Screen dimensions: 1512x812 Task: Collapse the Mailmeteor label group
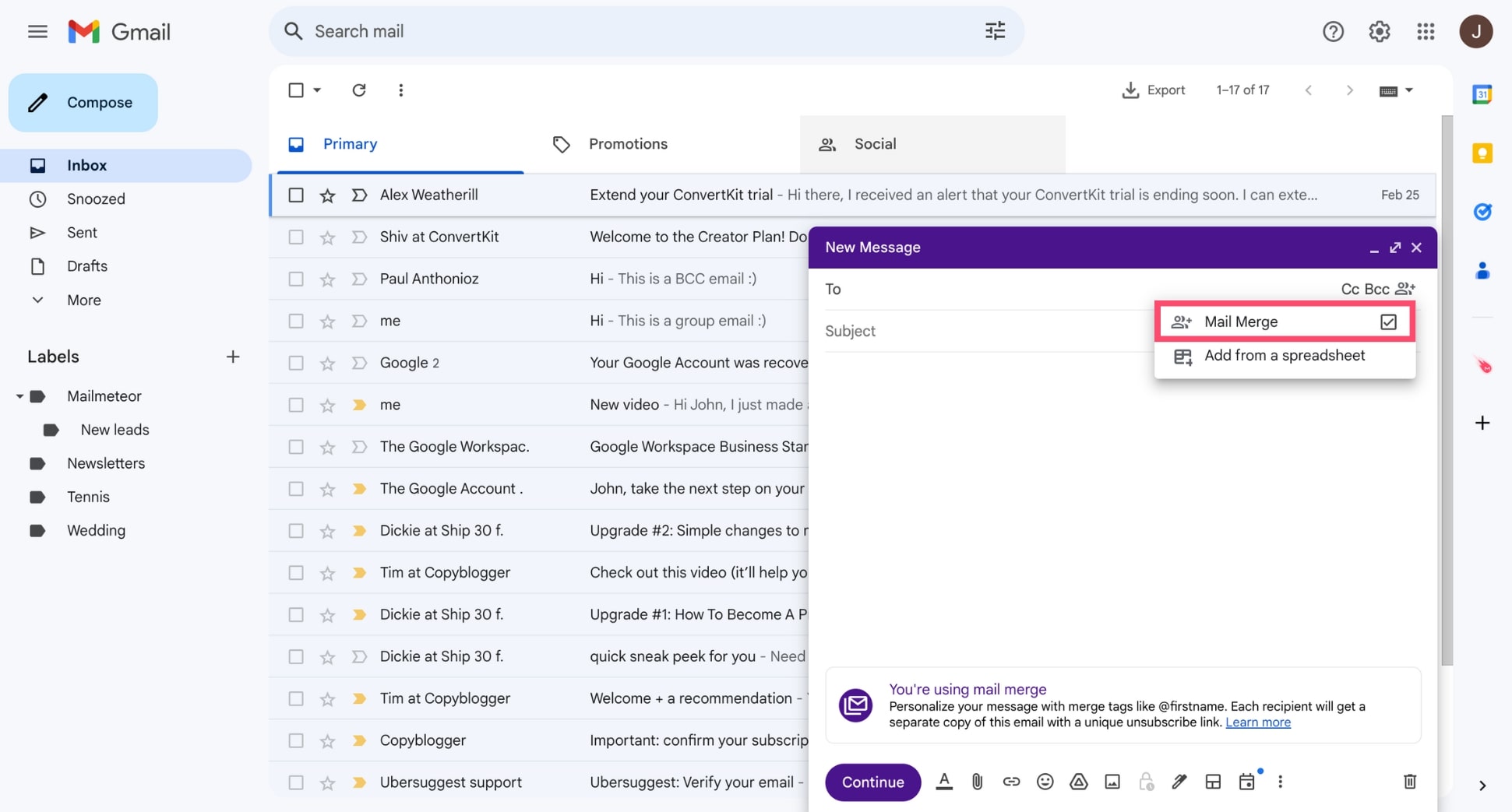pos(19,395)
